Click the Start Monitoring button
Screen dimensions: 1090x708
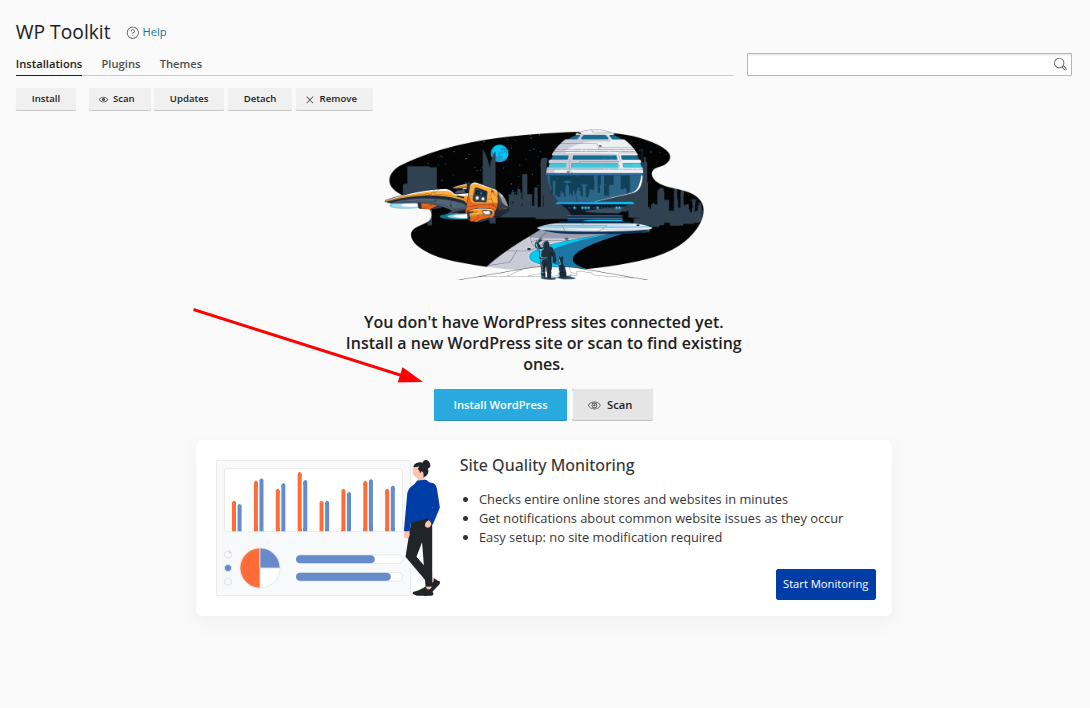pyautogui.click(x=826, y=584)
